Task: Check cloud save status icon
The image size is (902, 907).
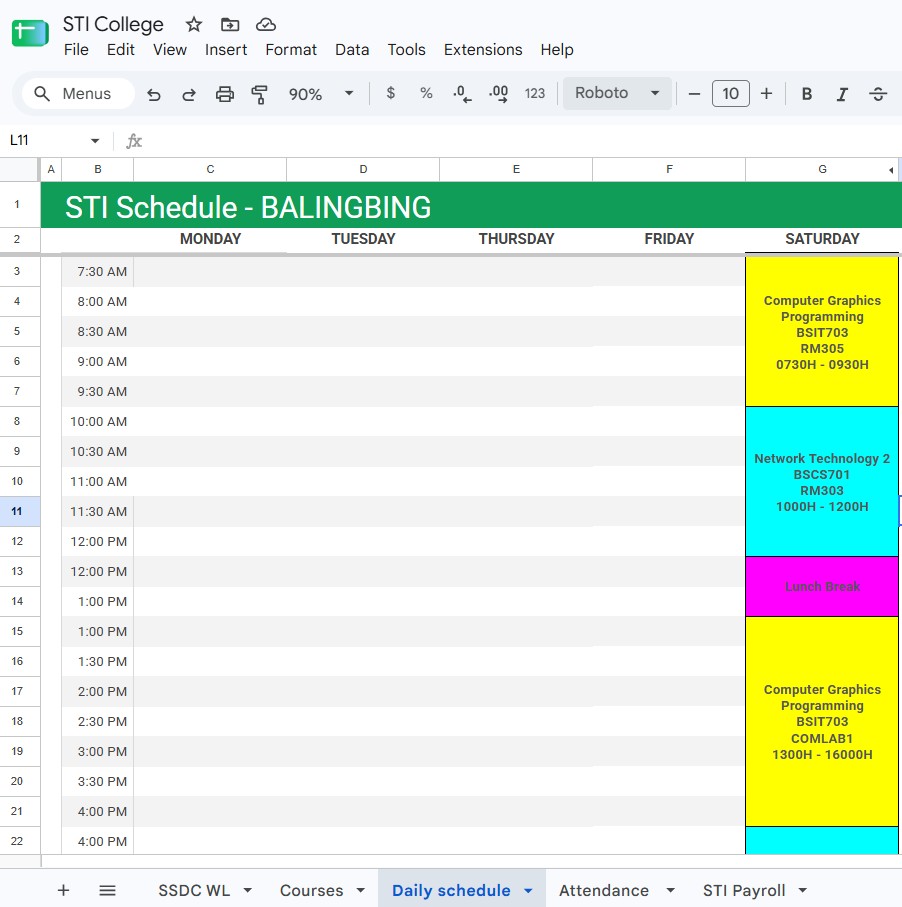Action: tap(266, 24)
